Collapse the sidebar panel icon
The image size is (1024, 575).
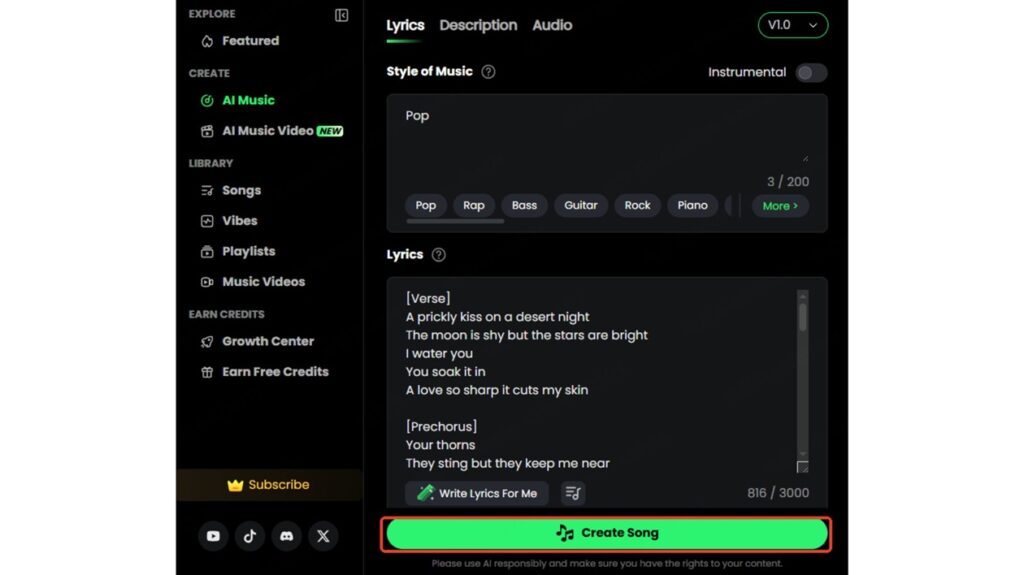[x=342, y=15]
